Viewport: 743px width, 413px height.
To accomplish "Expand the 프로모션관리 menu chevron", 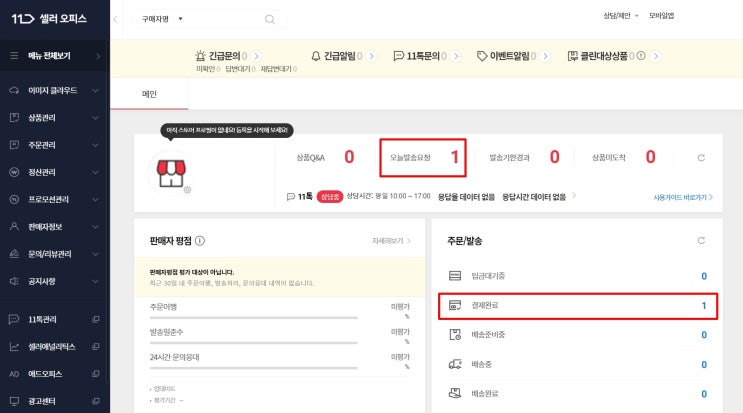I will (x=95, y=199).
